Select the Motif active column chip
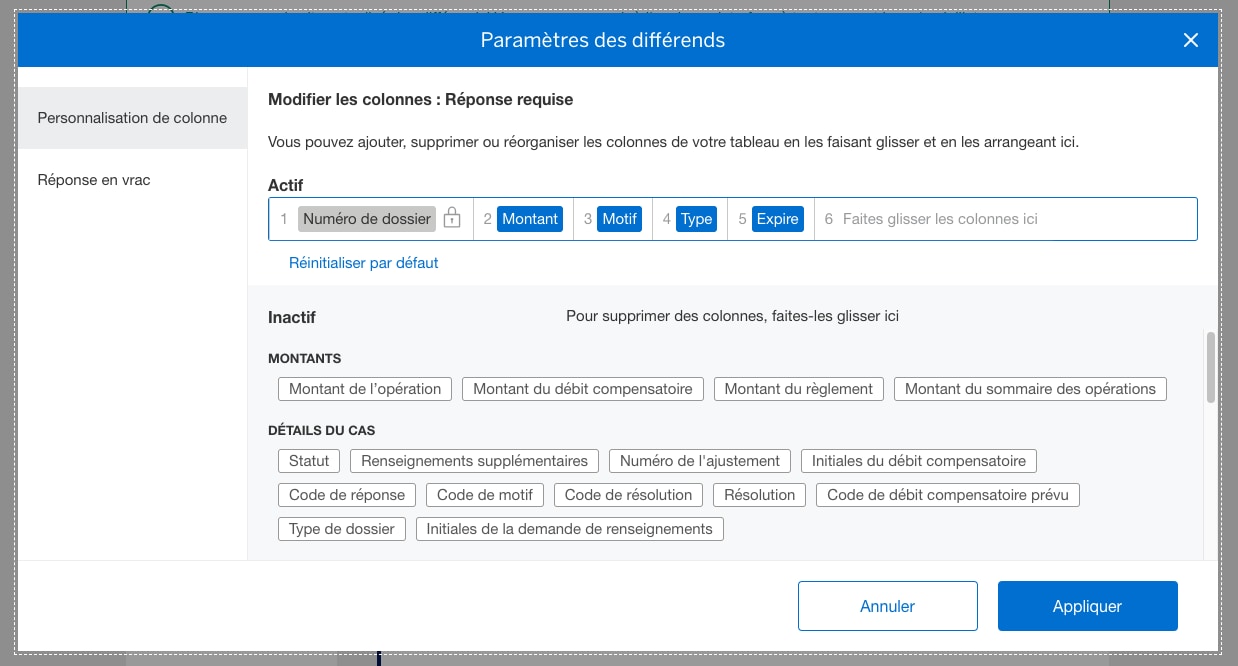 pyautogui.click(x=620, y=218)
